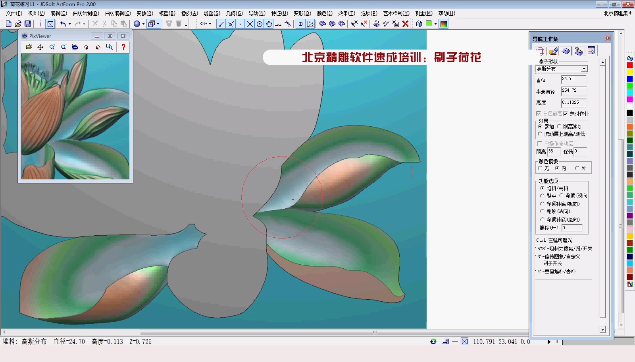Image resolution: width=635 pixels, height=362 pixels.
Task: Open the second menu in the menu bar
Action: click(36, 13)
